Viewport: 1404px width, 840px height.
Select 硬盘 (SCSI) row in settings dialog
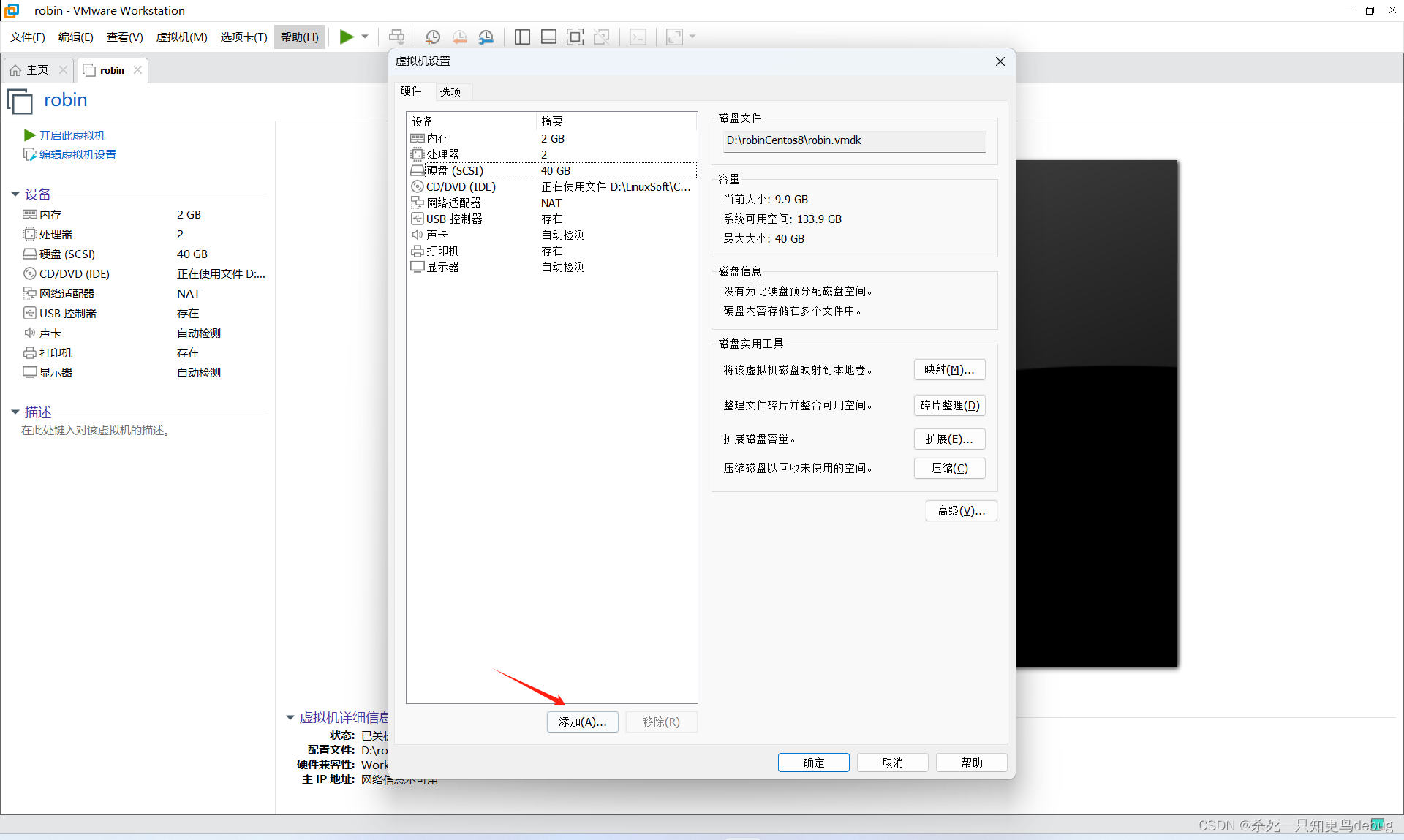point(552,170)
